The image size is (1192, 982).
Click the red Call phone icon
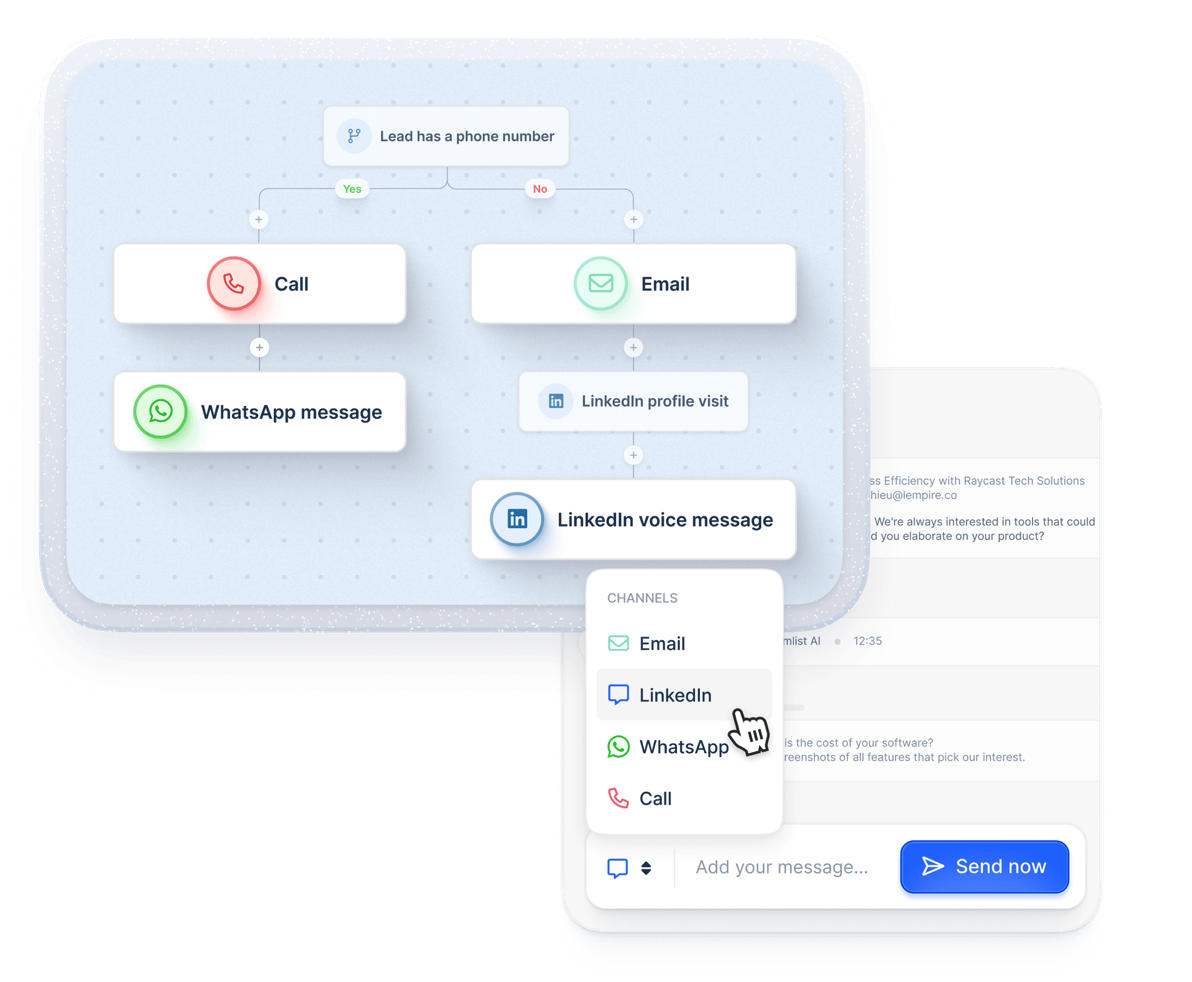[x=234, y=284]
